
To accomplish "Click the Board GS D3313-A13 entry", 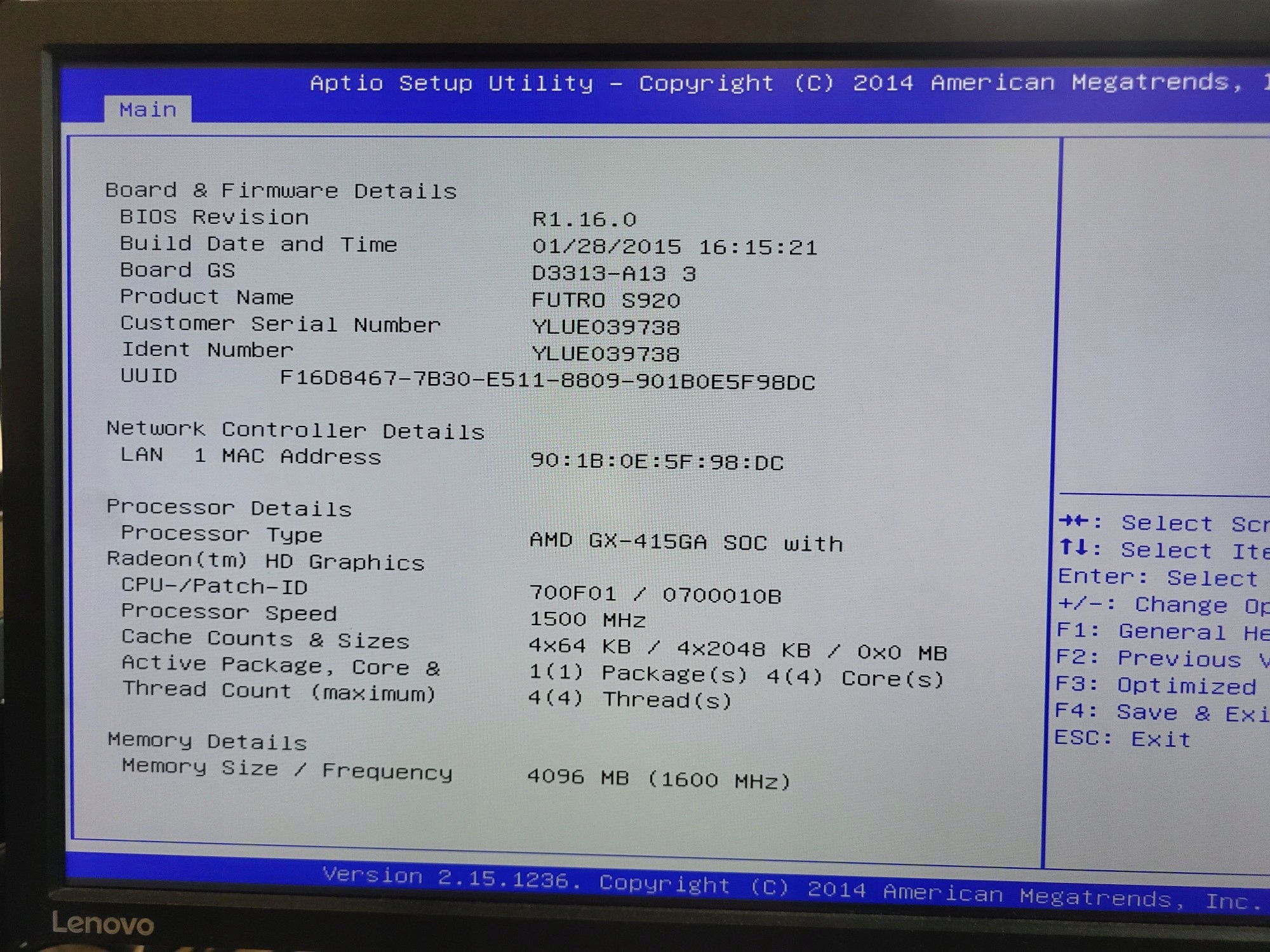I will tap(613, 274).
